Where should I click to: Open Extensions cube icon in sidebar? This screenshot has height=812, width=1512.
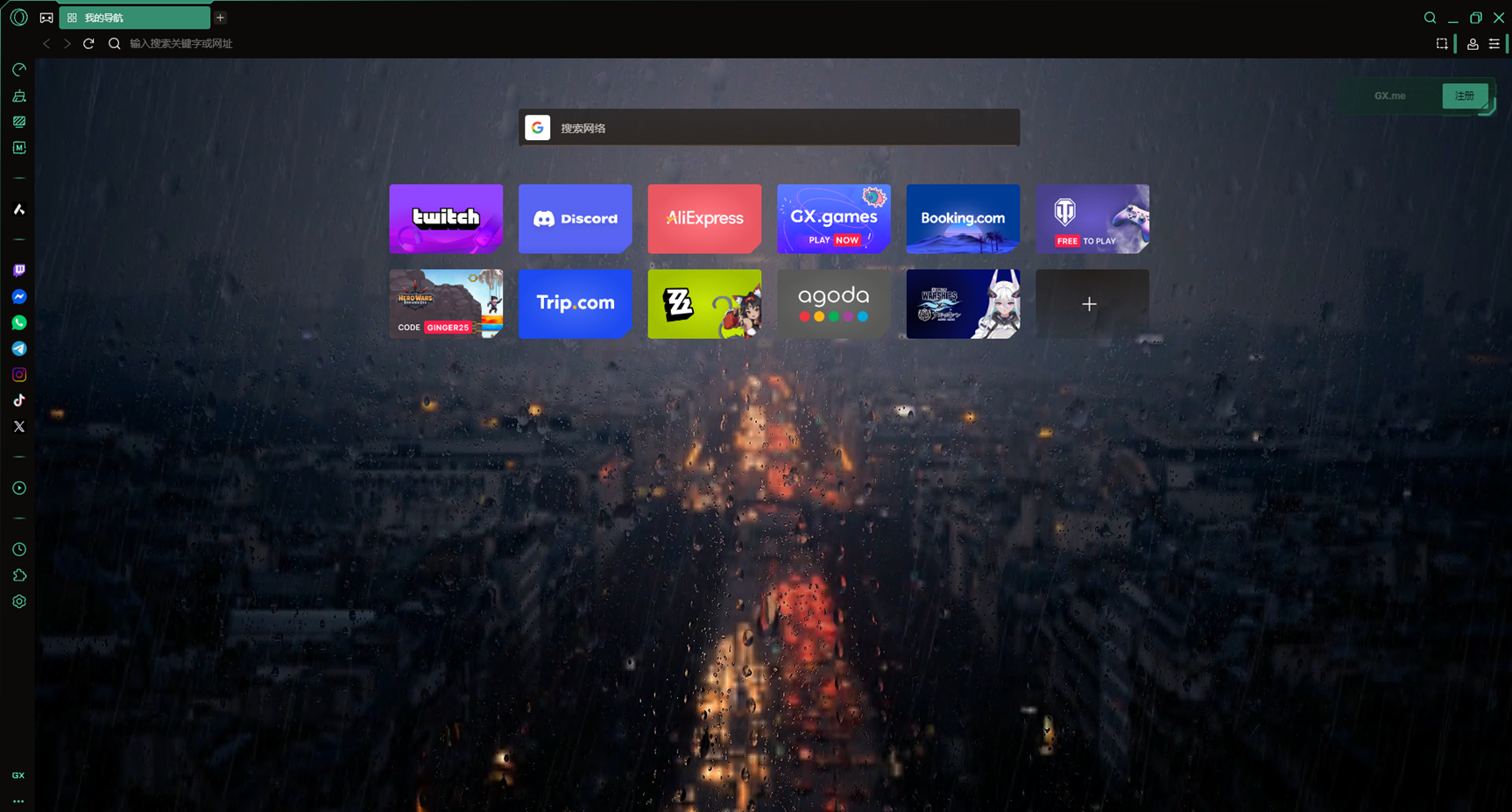[x=19, y=575]
